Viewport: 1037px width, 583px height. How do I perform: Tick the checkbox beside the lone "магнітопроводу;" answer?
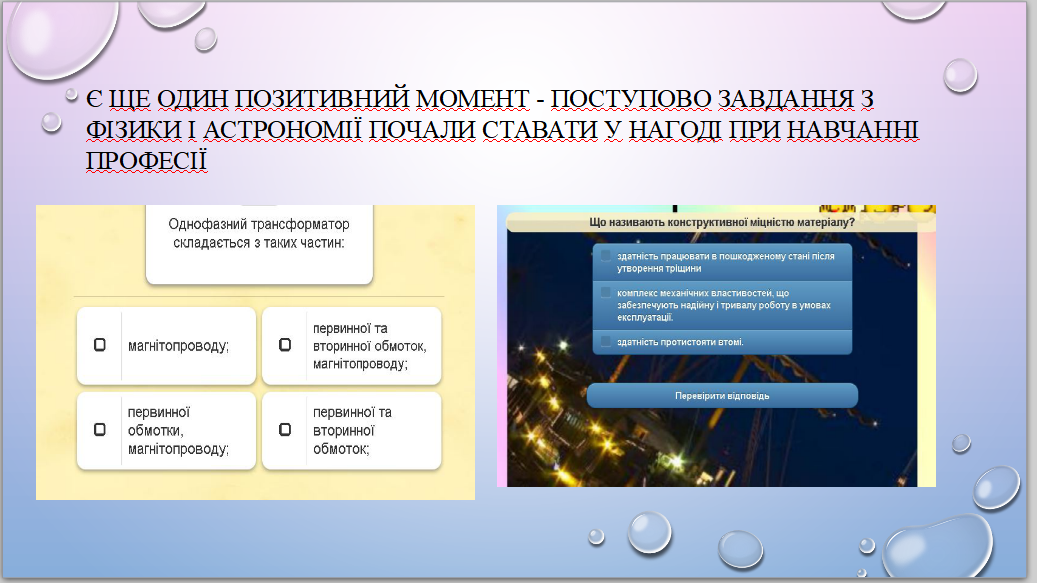coord(100,345)
